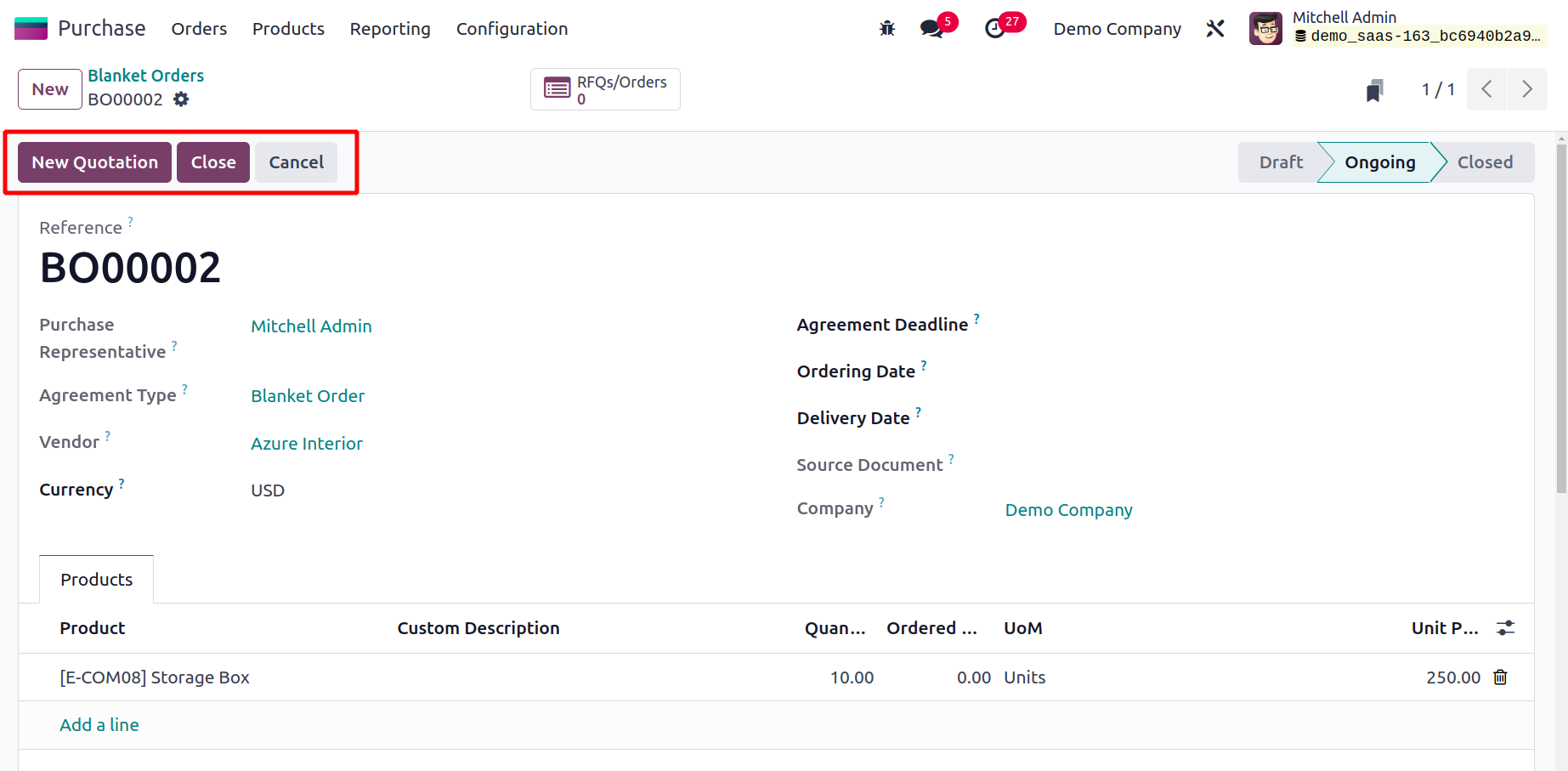The image size is (1568, 771).
Task: Go to previous record arrow
Action: (1486, 89)
